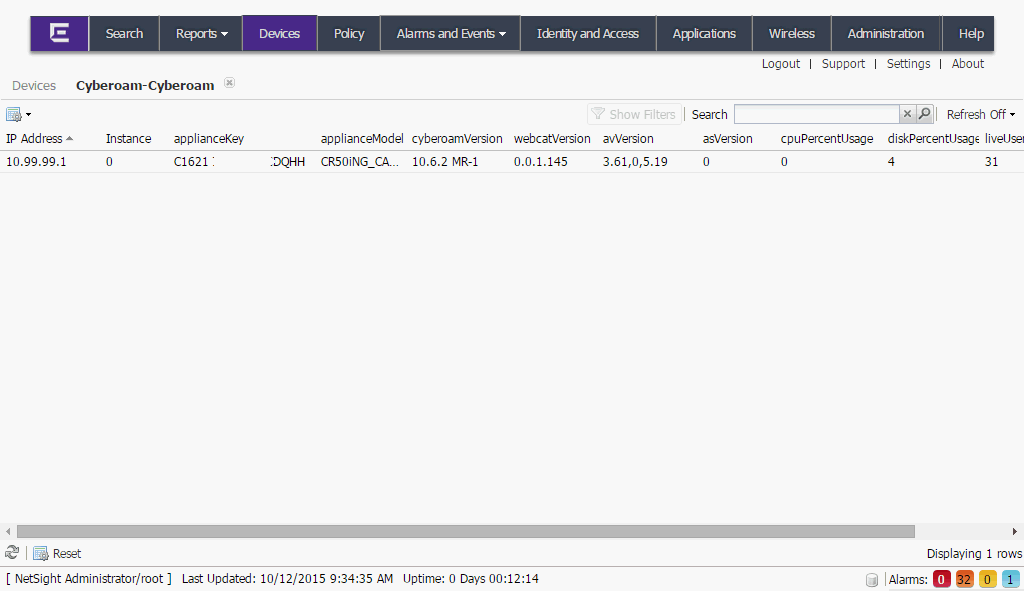Open the Settings link

pos(908,63)
